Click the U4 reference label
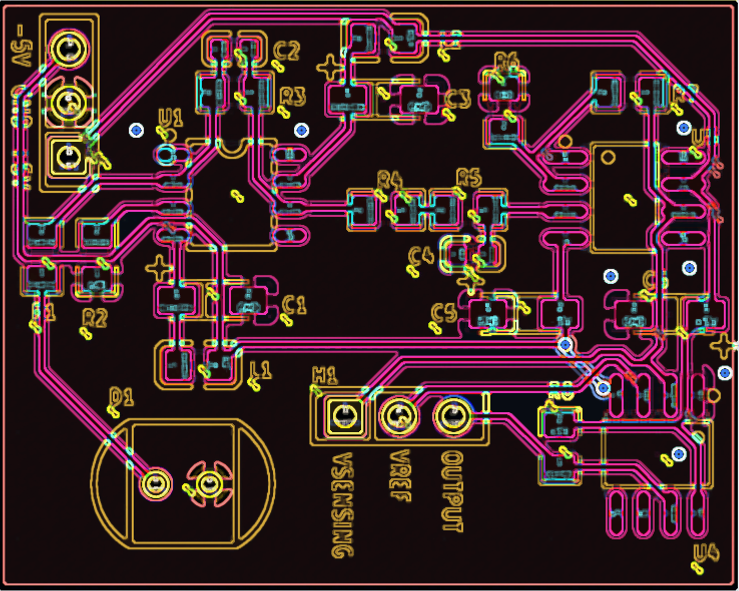Viewport: 739px width, 591px height. pos(706,552)
